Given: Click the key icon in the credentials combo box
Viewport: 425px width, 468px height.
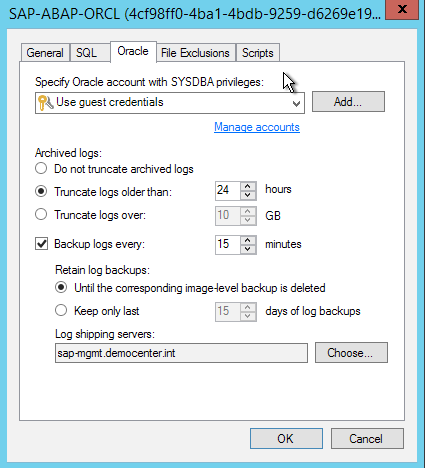Looking at the screenshot, I should (x=46, y=102).
